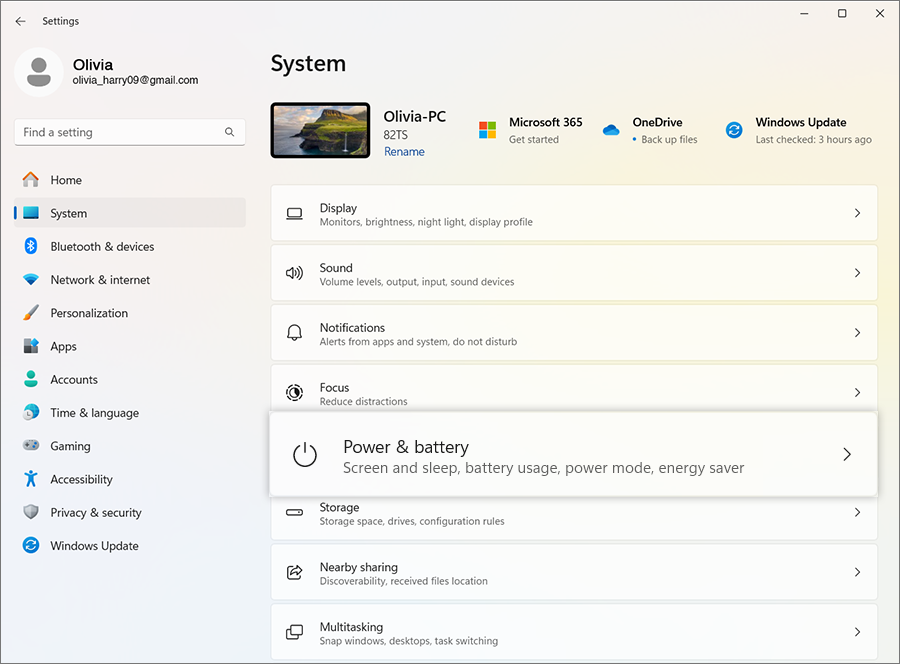
Task: Click the search magnifier icon
Action: coord(229,132)
